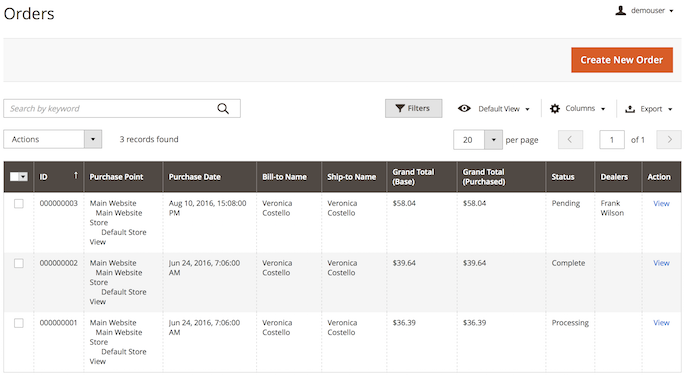Screen dimensions: 685x376
Task: Sort by ID column arrow
Action: pyautogui.click(x=76, y=176)
